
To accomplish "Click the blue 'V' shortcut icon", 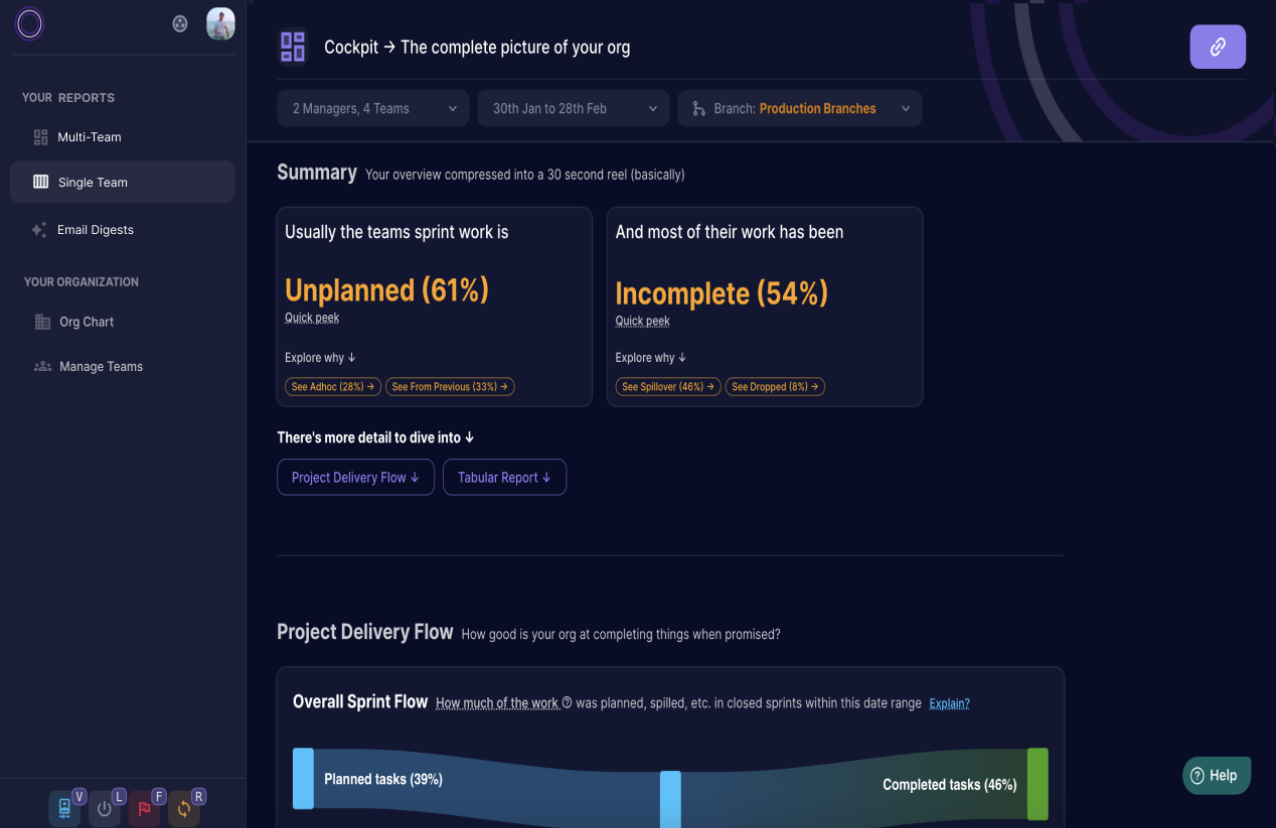I will pyautogui.click(x=65, y=808).
